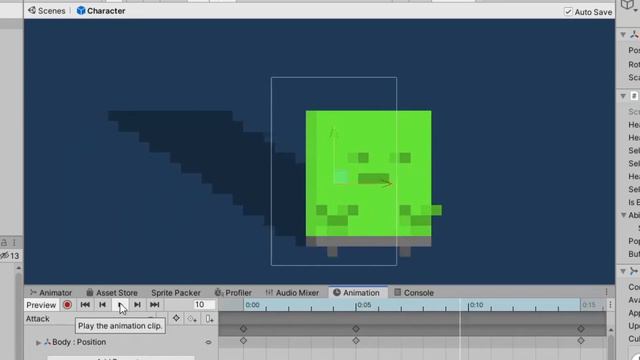Viewport: 640px width, 360px height.
Task: Click the lock icon in left panel
Action: click(4, 242)
